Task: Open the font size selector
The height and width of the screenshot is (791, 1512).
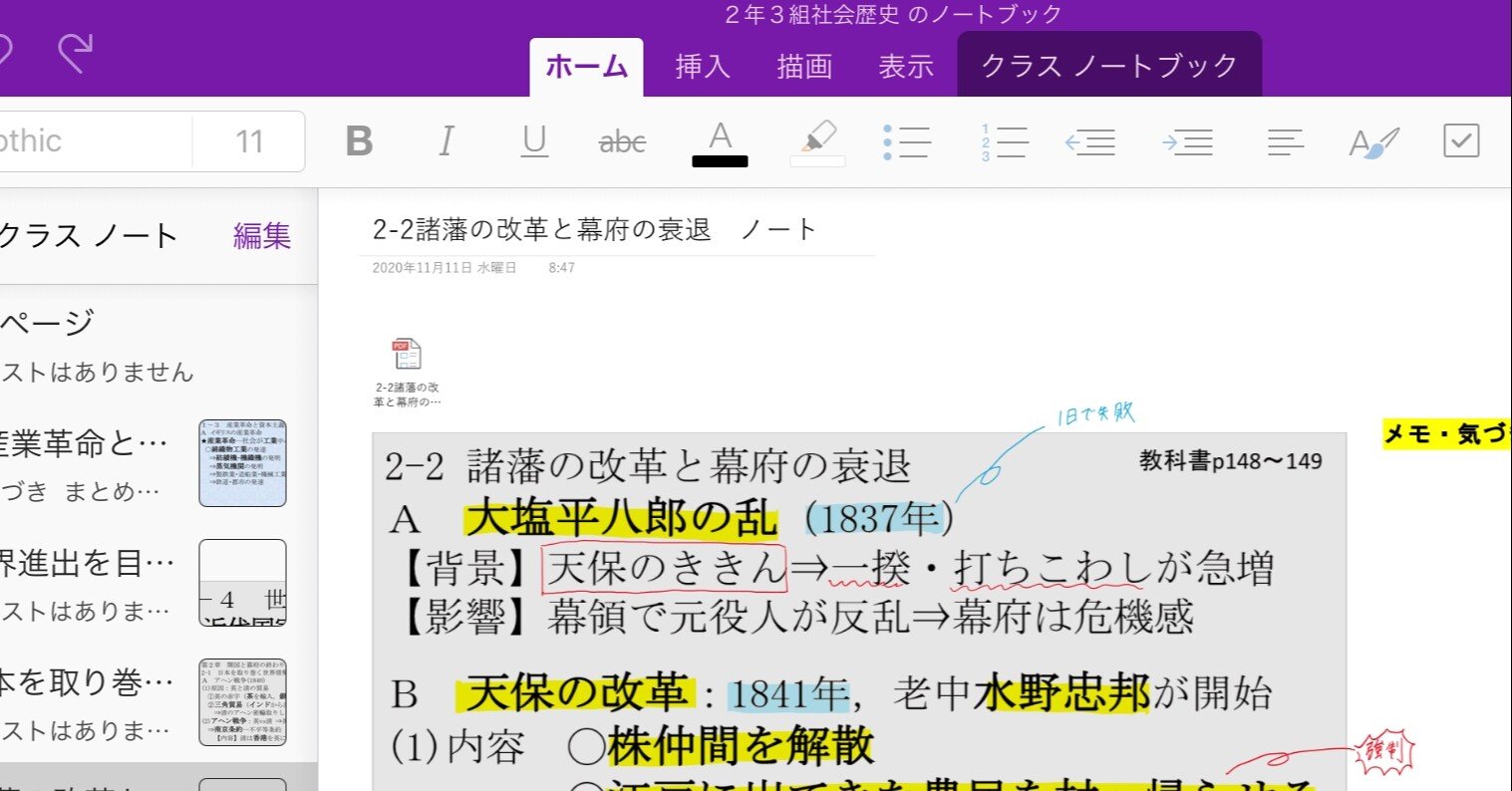Action: [249, 141]
